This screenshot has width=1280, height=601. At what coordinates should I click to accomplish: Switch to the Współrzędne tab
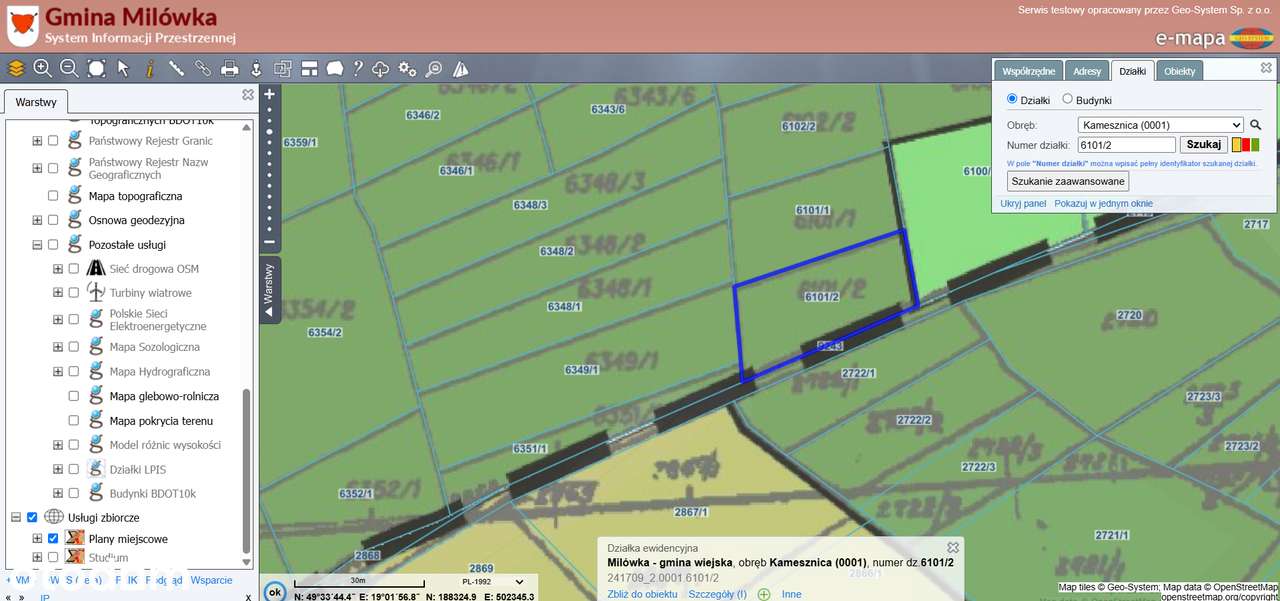tap(1028, 71)
